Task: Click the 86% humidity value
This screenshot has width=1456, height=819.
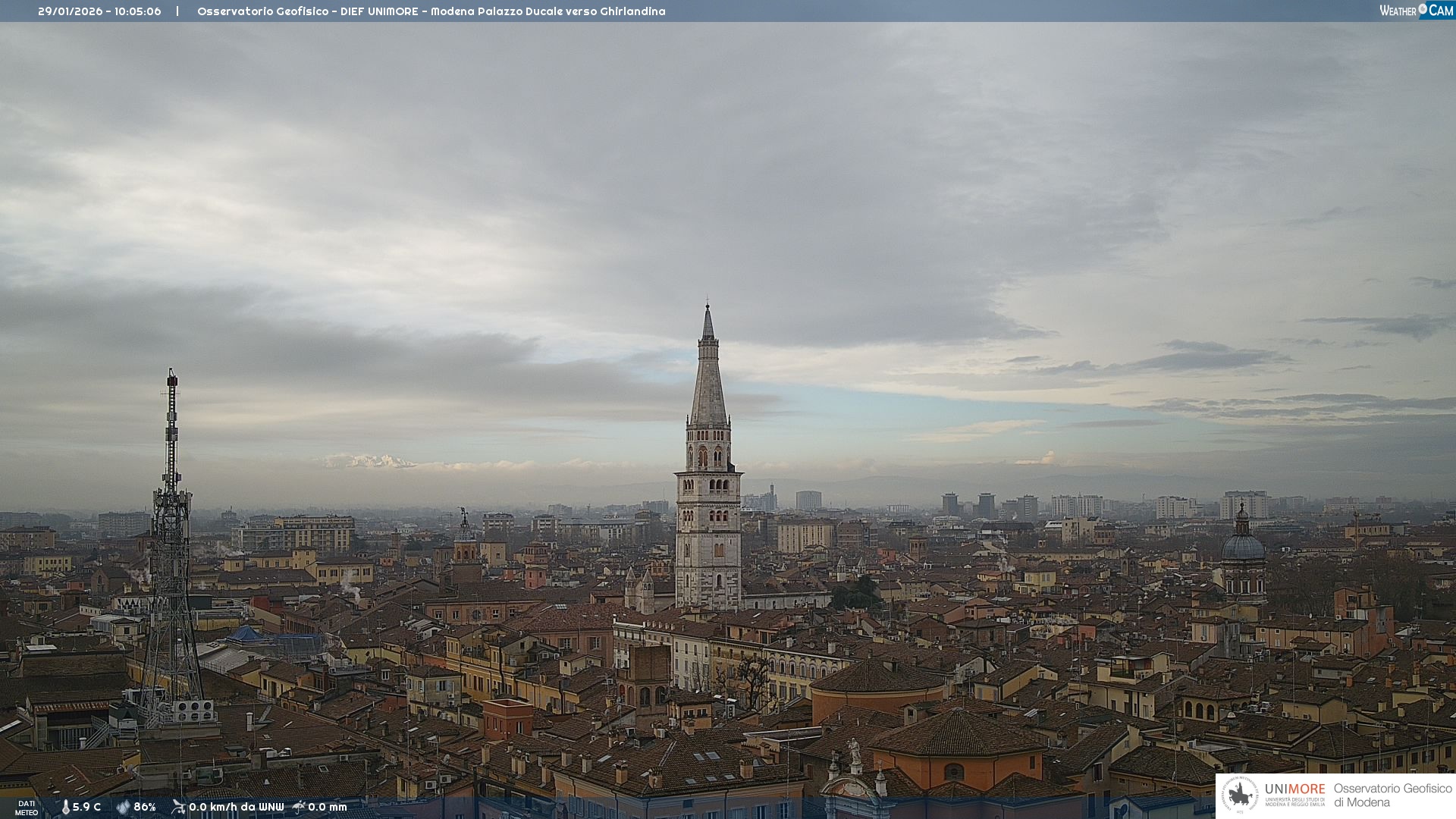Action: point(145,808)
